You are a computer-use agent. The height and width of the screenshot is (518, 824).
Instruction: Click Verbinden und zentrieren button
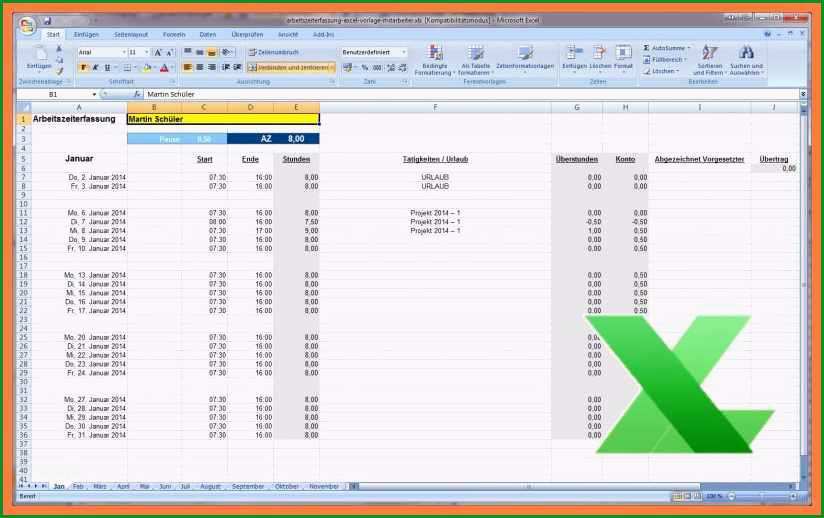coord(291,68)
